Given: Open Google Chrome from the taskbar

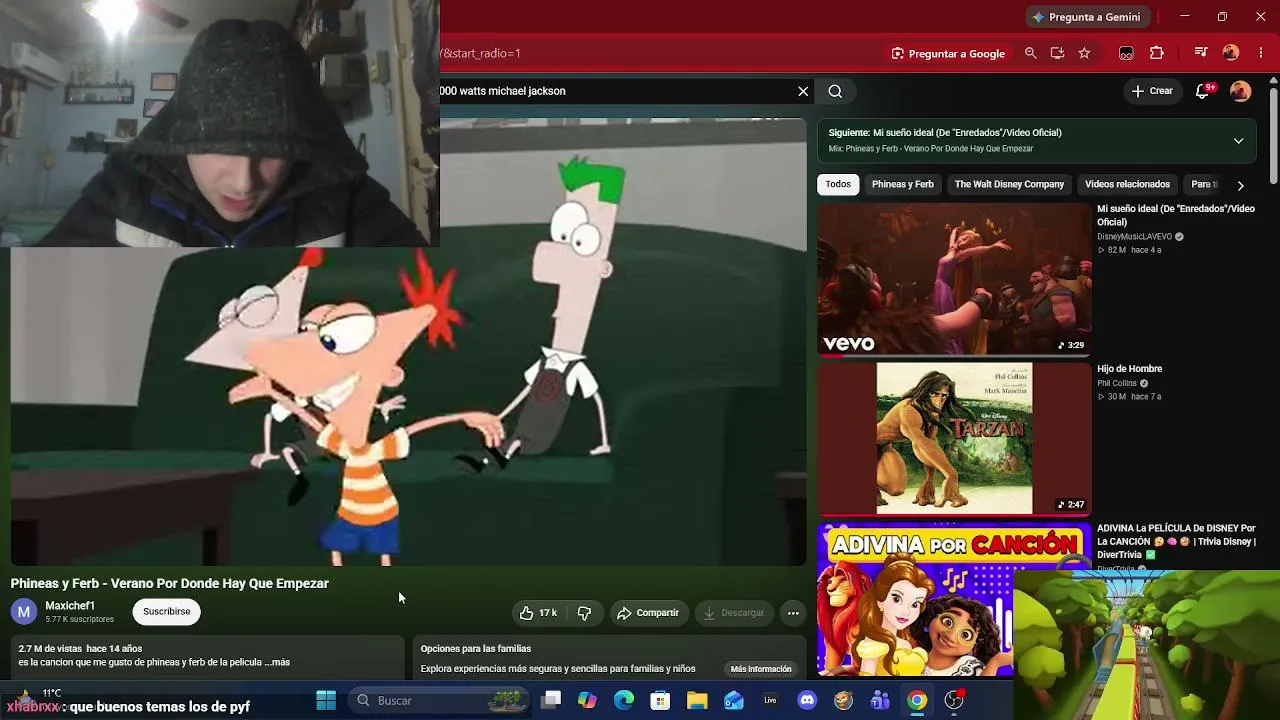Looking at the screenshot, I should [917, 700].
